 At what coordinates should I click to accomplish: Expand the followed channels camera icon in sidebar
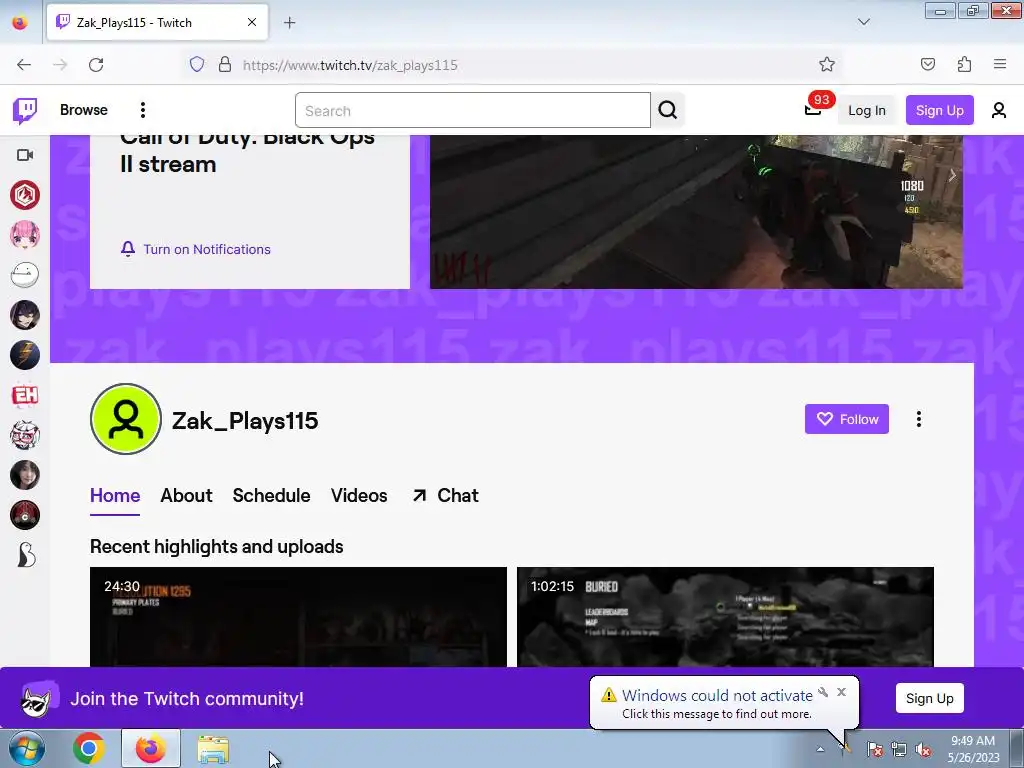pos(25,155)
